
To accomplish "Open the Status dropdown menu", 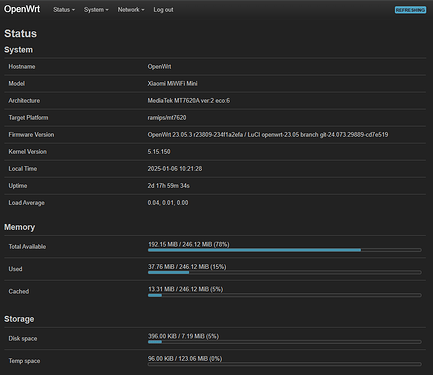I will tap(64, 10).
